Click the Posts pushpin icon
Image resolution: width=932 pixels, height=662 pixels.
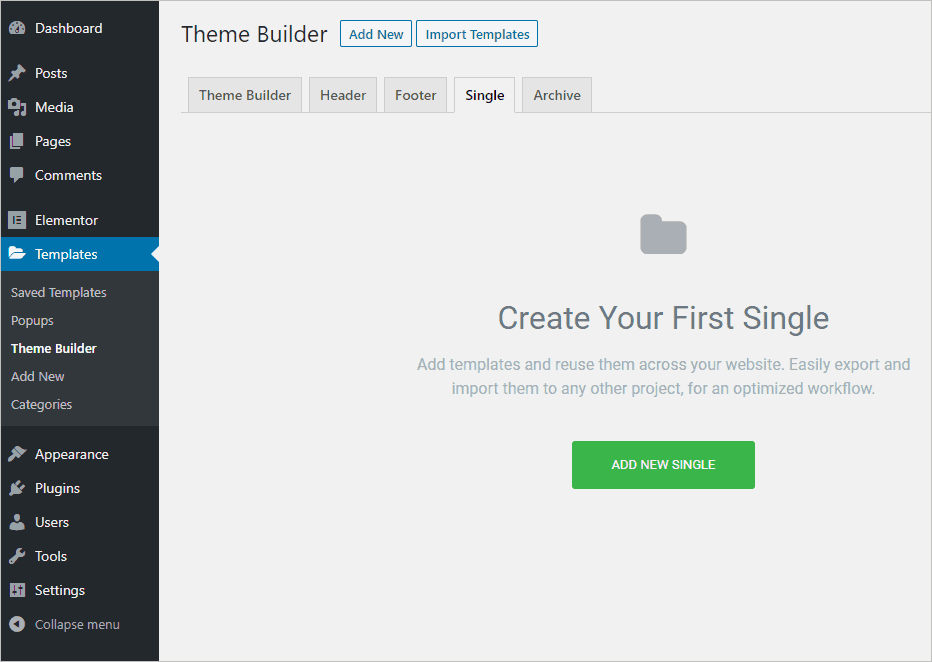(17, 73)
